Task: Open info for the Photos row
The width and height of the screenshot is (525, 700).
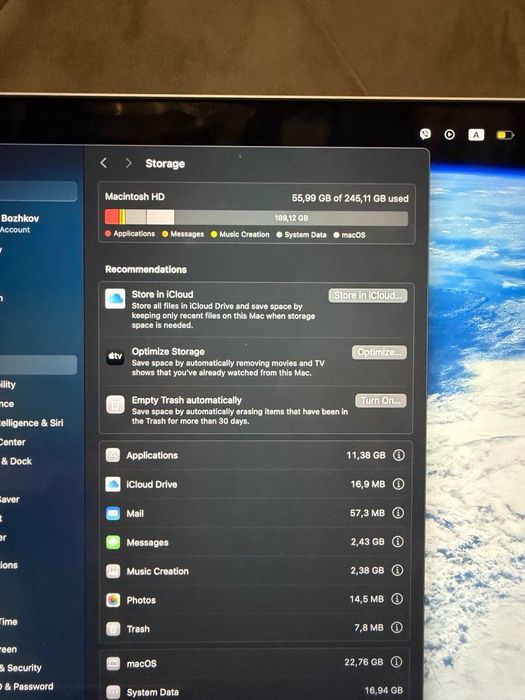Action: 397,599
